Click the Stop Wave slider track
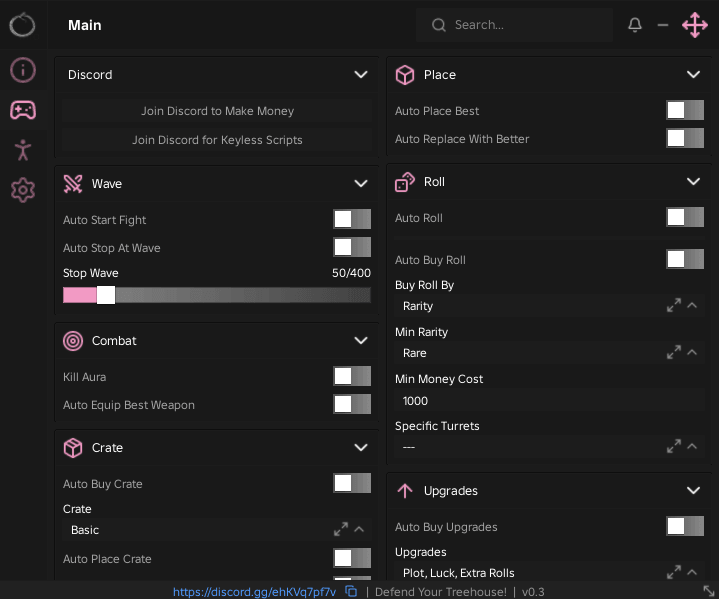This screenshot has height=599, width=719. [216, 295]
